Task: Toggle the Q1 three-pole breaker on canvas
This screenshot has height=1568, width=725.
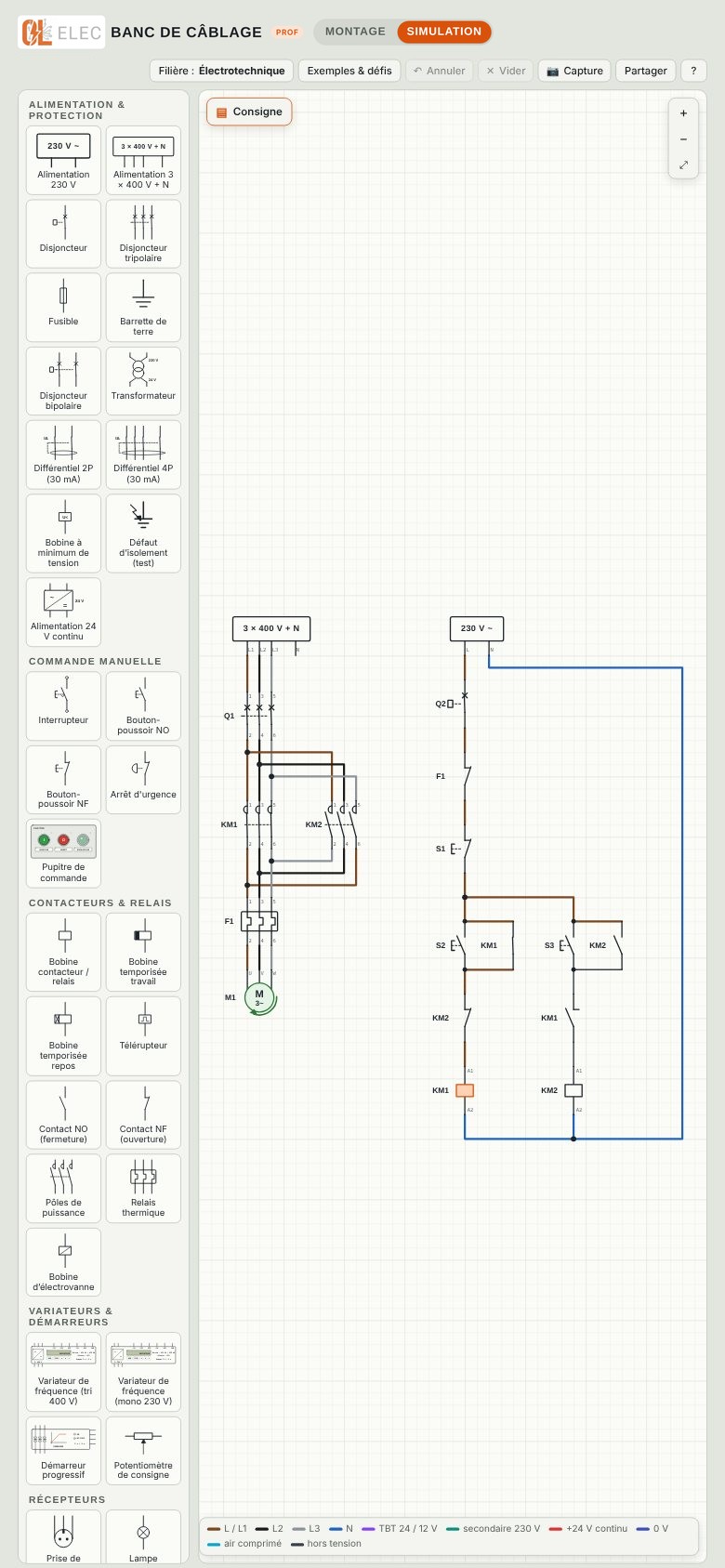Action: coord(253,714)
